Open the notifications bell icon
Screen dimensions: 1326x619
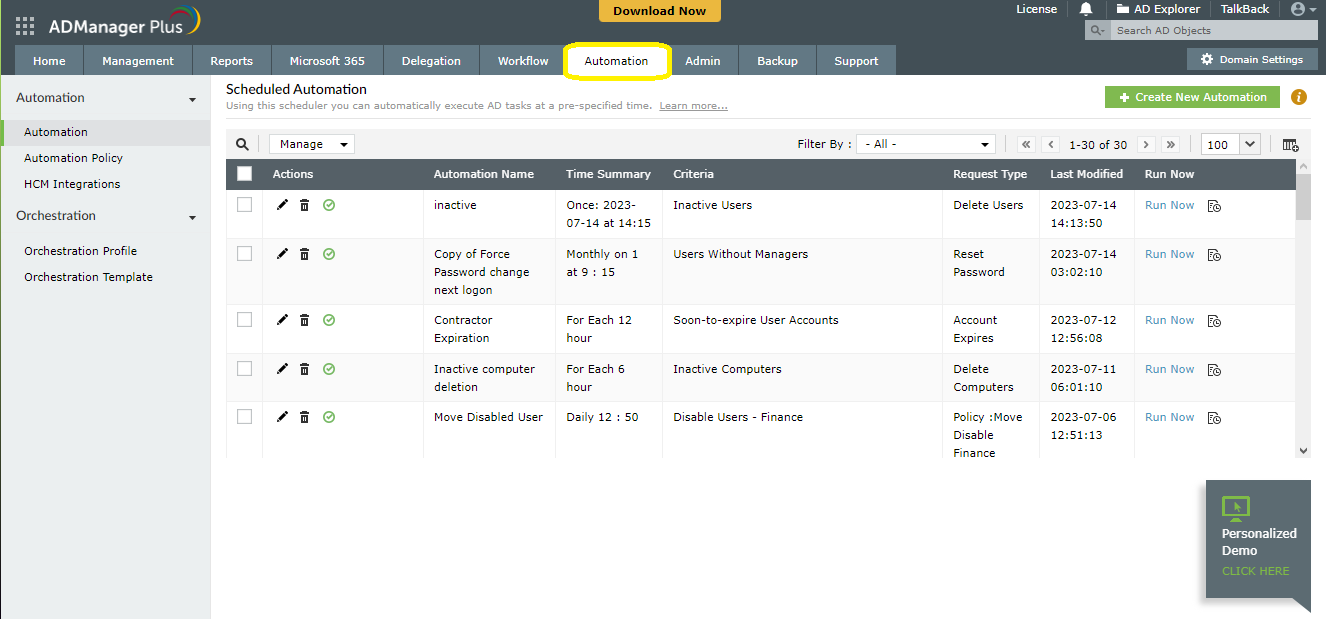point(1087,9)
